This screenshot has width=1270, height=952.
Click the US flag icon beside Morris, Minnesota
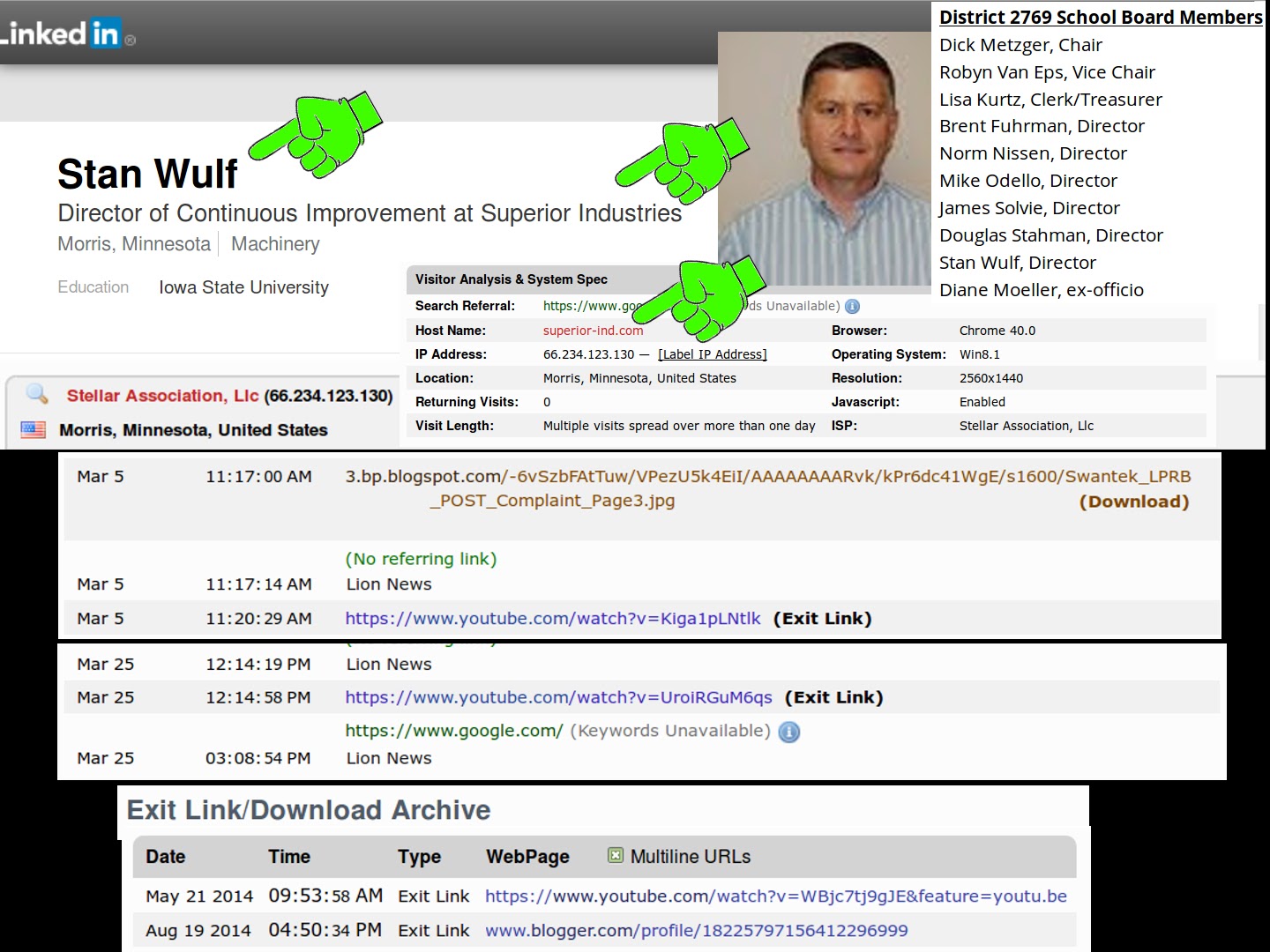point(33,430)
